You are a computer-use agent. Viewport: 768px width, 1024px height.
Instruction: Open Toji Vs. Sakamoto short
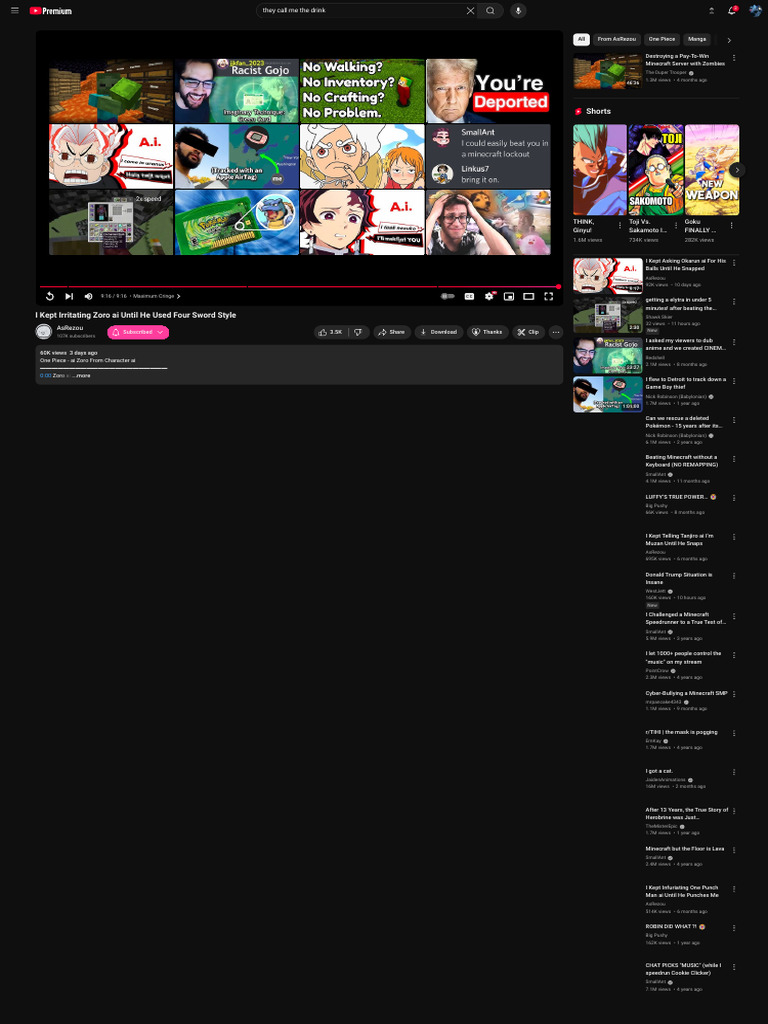(656, 170)
